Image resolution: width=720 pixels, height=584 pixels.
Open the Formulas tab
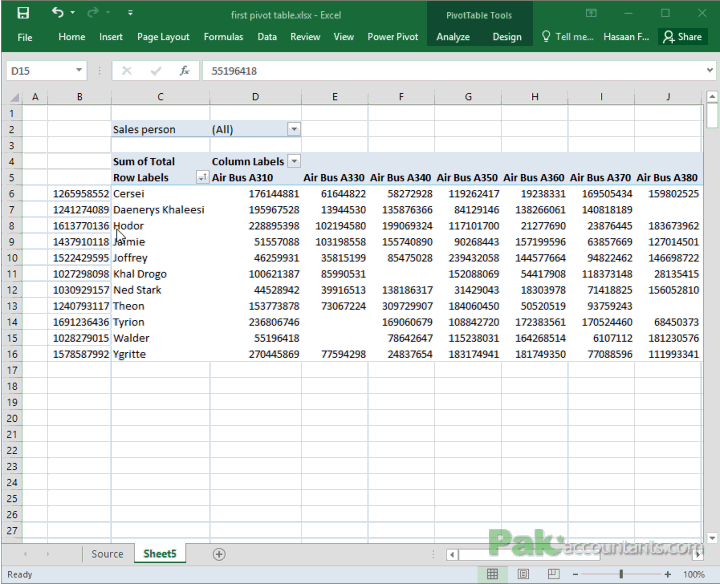tap(223, 37)
